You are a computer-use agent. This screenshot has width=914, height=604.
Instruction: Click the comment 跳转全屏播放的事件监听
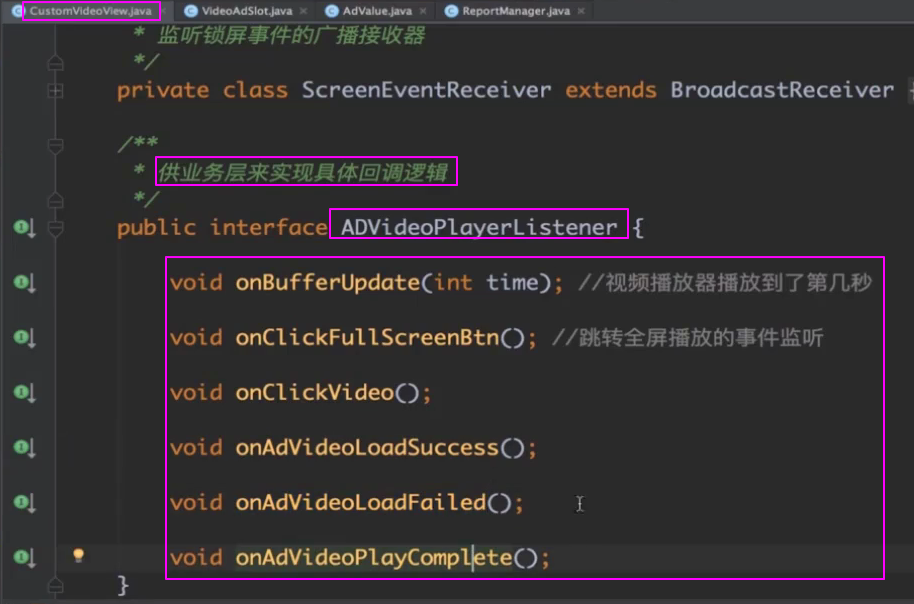(688, 338)
